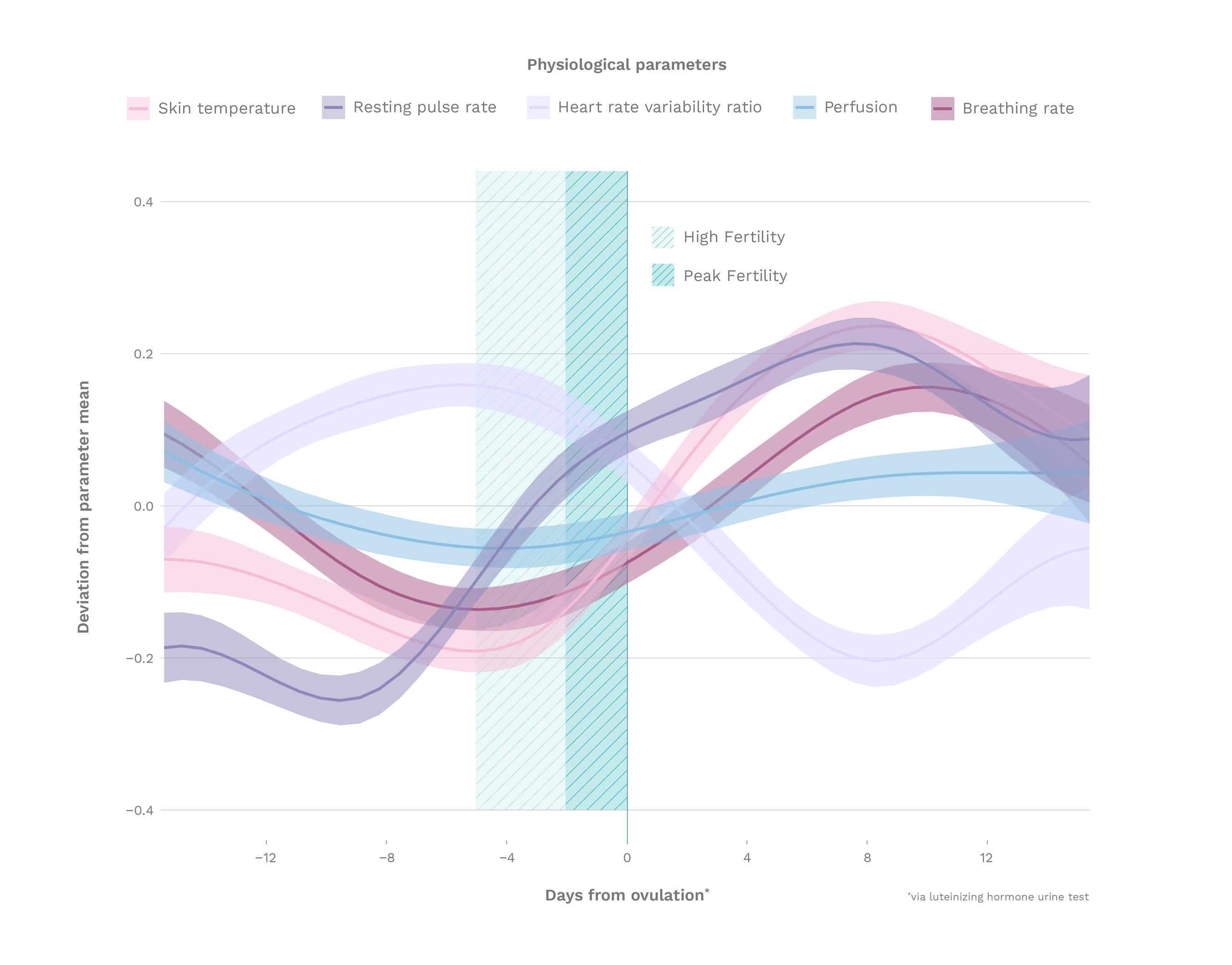Click the 'High Fertility' legend text
The image size is (1232, 965).
point(734,237)
